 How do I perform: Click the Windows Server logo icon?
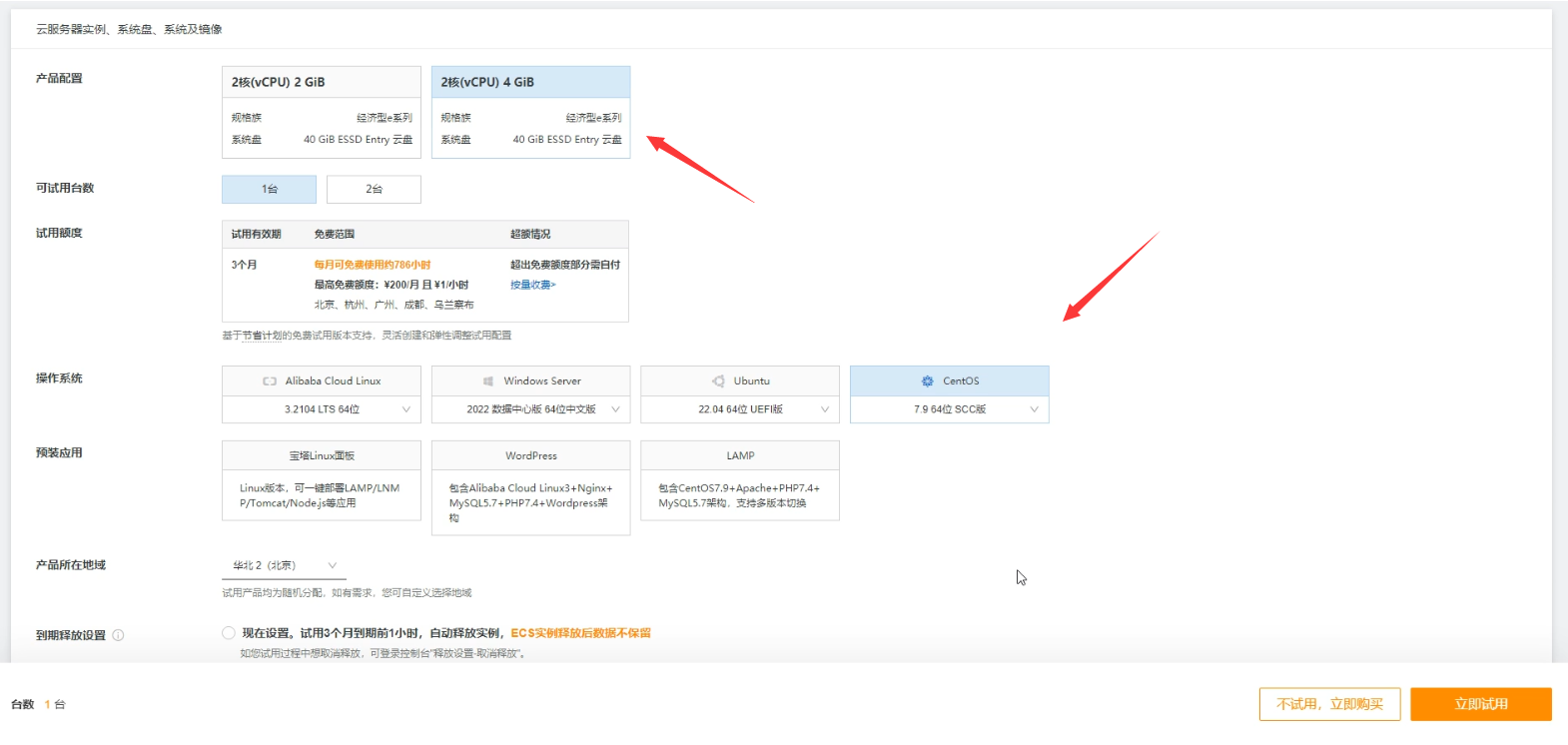click(488, 381)
